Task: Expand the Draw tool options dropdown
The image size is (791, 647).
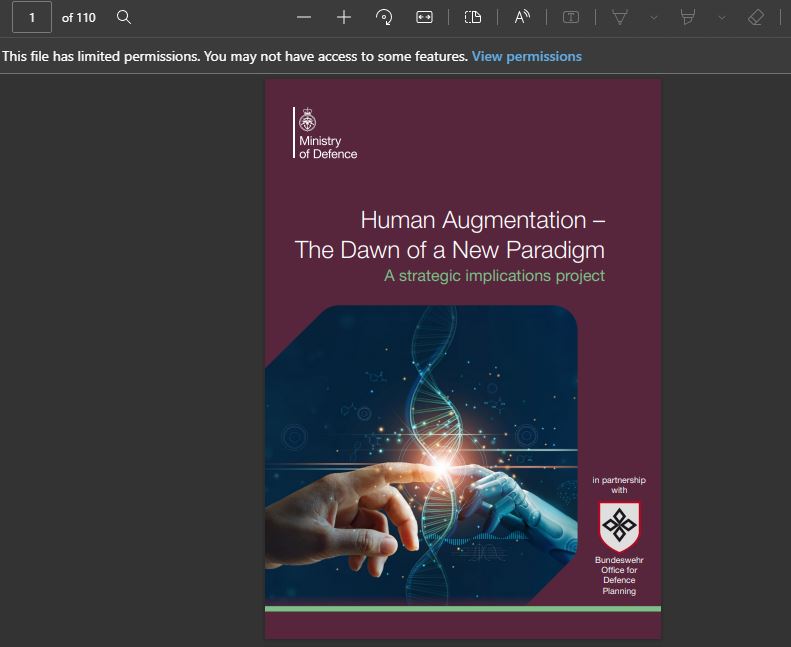Action: tap(654, 18)
